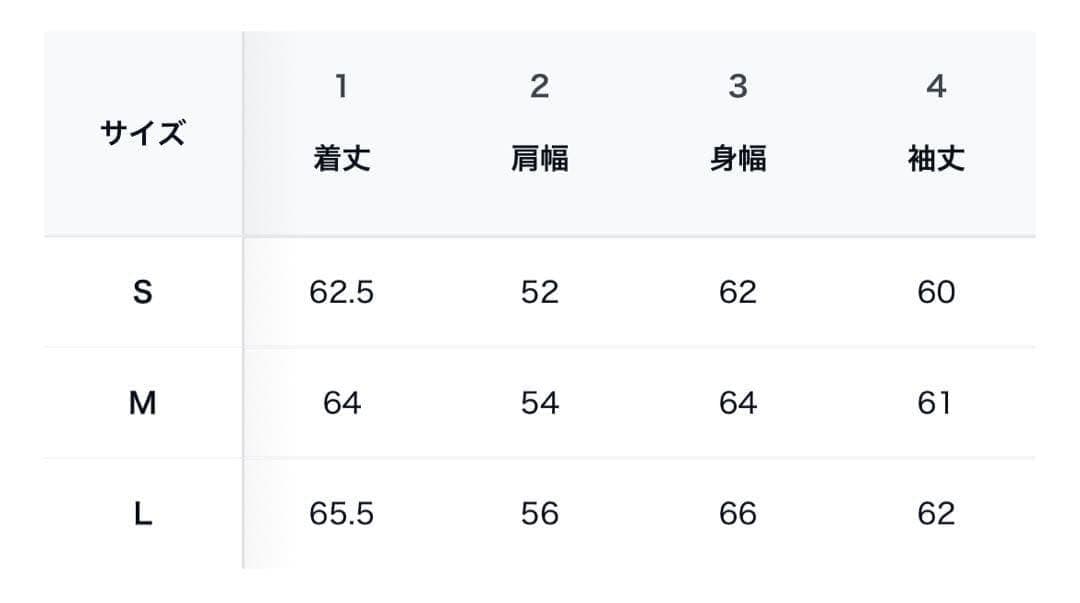Click the column number 3 label
The image size is (1080, 603).
tap(738, 87)
